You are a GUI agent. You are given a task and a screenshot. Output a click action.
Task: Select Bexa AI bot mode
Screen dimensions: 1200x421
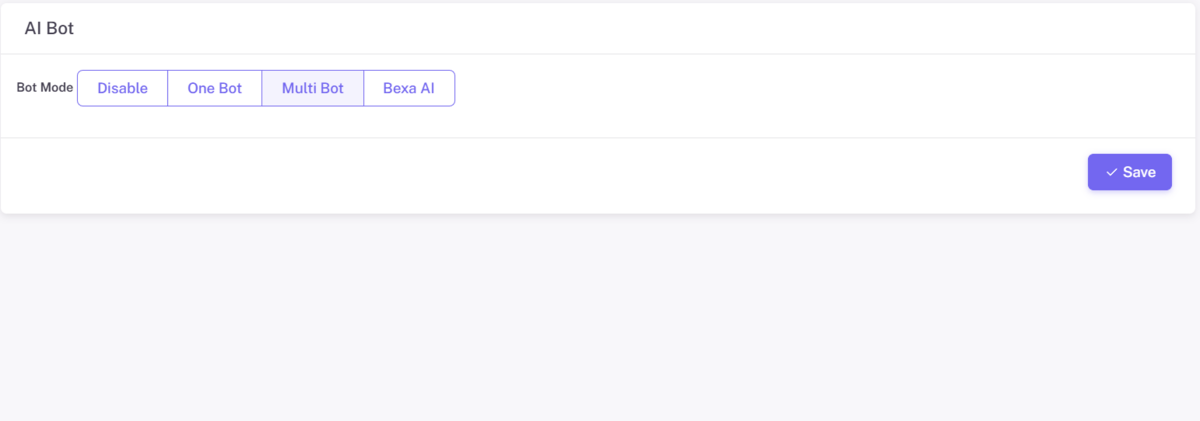coord(408,88)
